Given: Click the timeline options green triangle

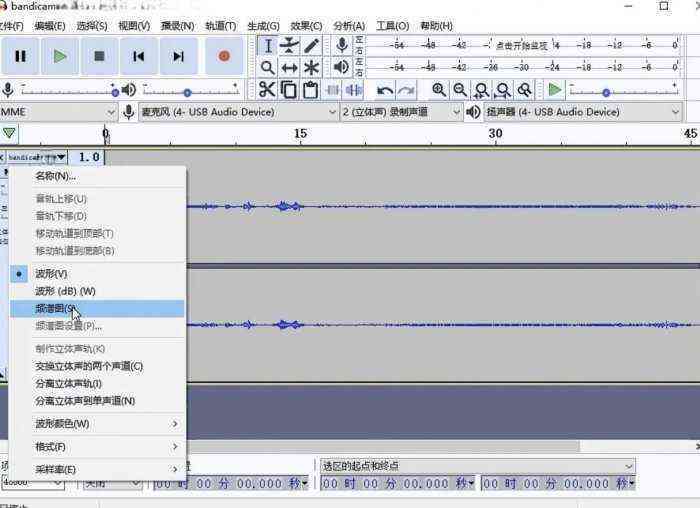Looking at the screenshot, I should (x=9, y=133).
